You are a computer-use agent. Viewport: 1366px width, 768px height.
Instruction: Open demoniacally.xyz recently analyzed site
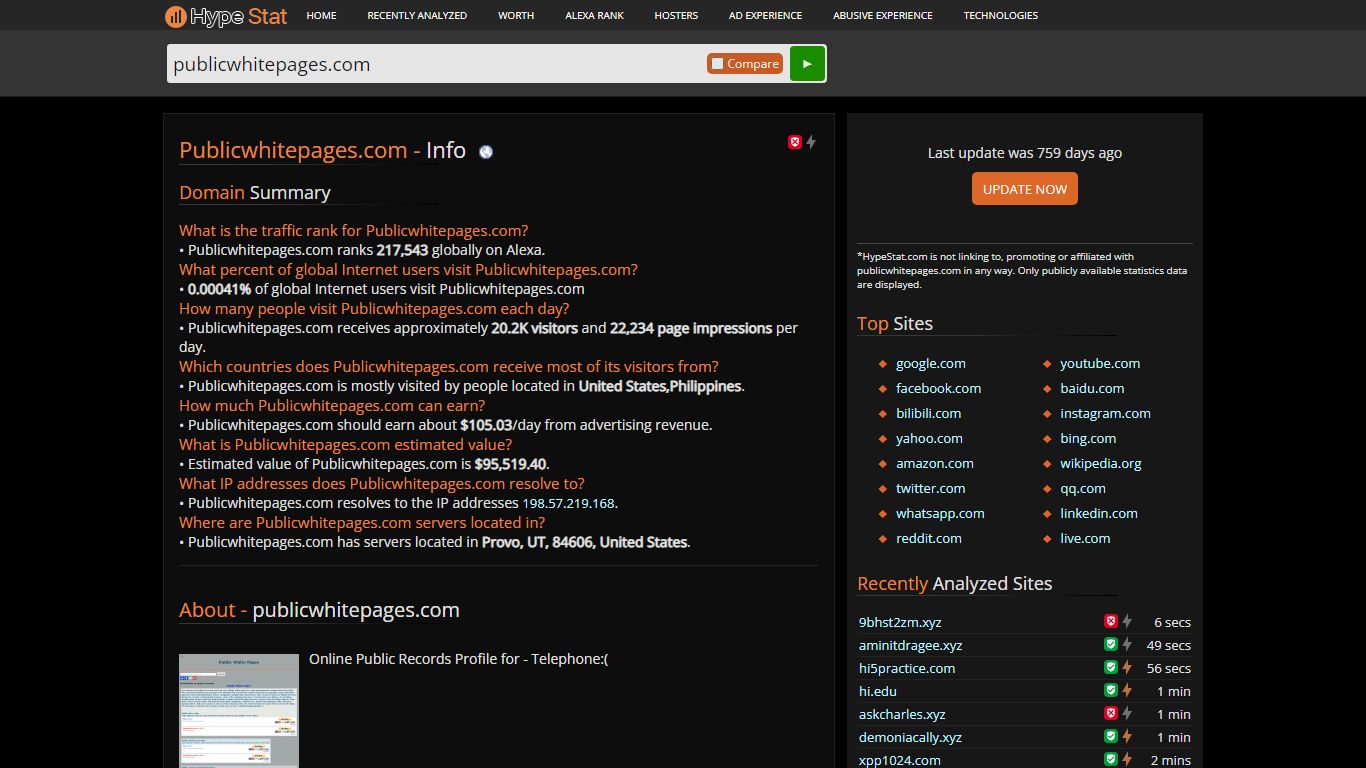pyautogui.click(x=910, y=737)
